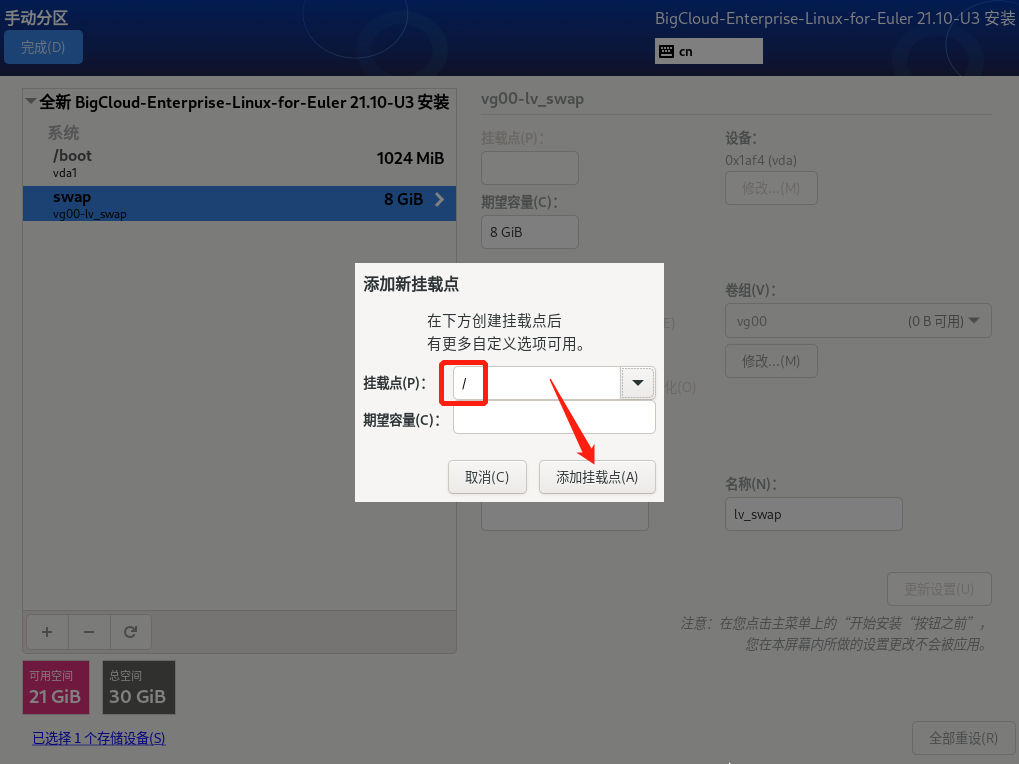Click the minus icon to remove a mount point

(89, 632)
